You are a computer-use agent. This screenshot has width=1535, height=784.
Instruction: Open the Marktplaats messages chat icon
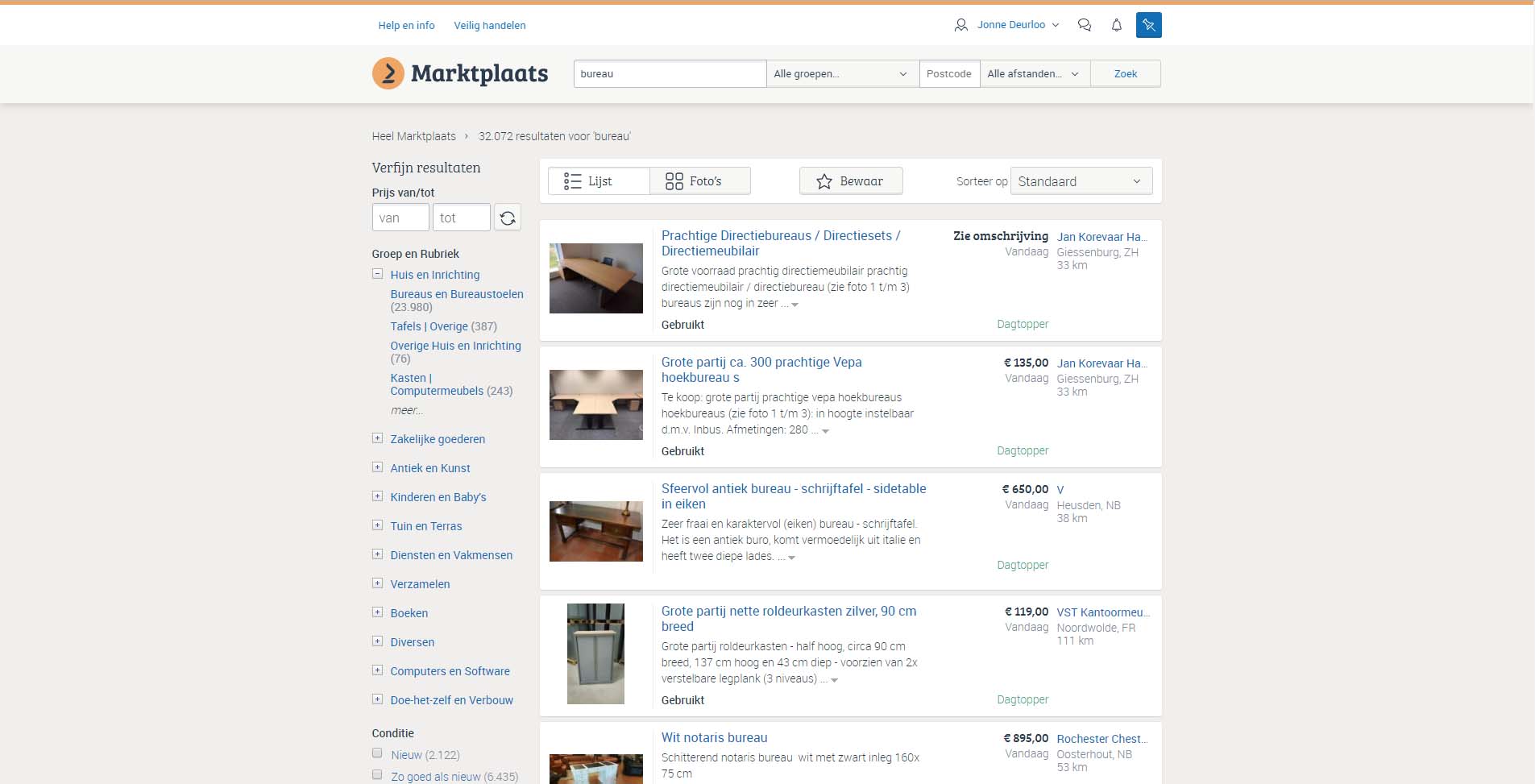point(1085,25)
